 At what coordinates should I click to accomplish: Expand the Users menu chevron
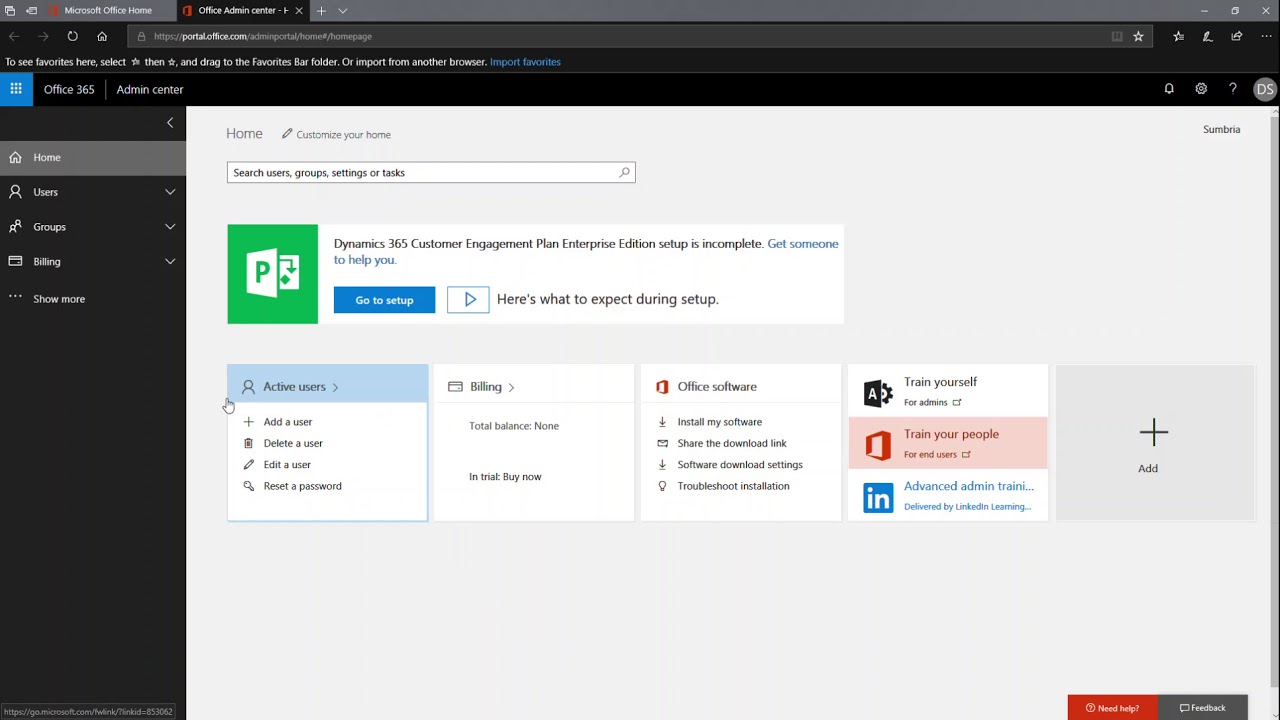170,192
